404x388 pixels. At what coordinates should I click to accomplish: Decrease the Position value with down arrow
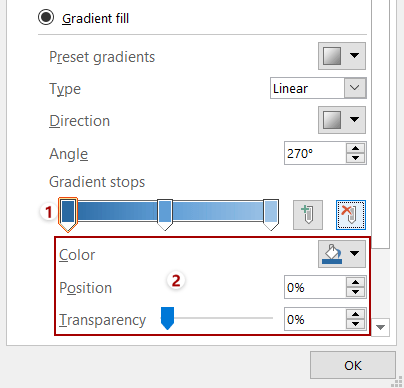(355, 292)
